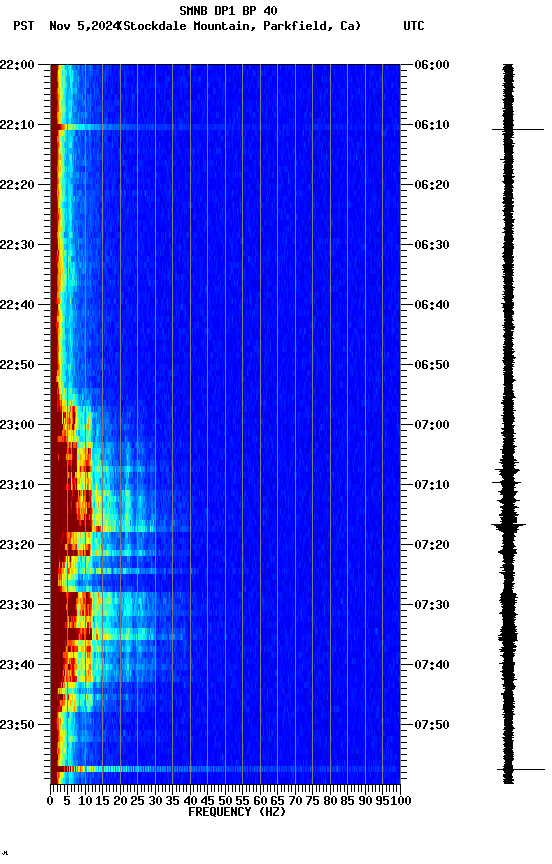Click the frequency axis label 45
Screen dimensions: 552x864
click(x=208, y=801)
